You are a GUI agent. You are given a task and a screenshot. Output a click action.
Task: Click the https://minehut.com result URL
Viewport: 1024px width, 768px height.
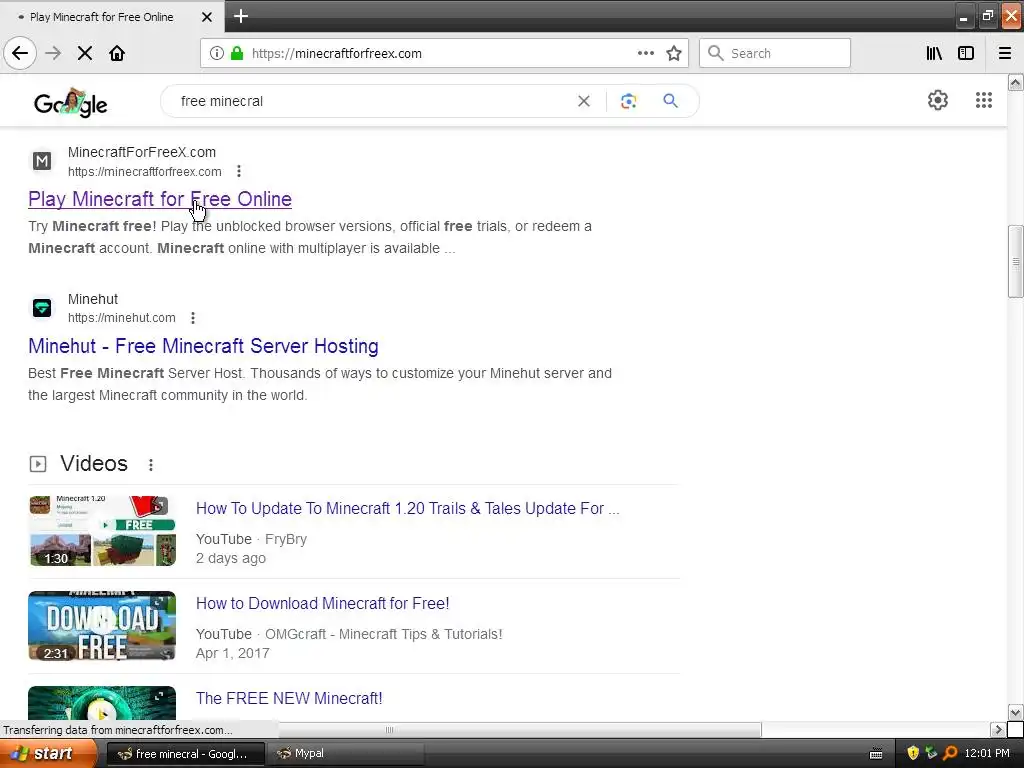[121, 318]
